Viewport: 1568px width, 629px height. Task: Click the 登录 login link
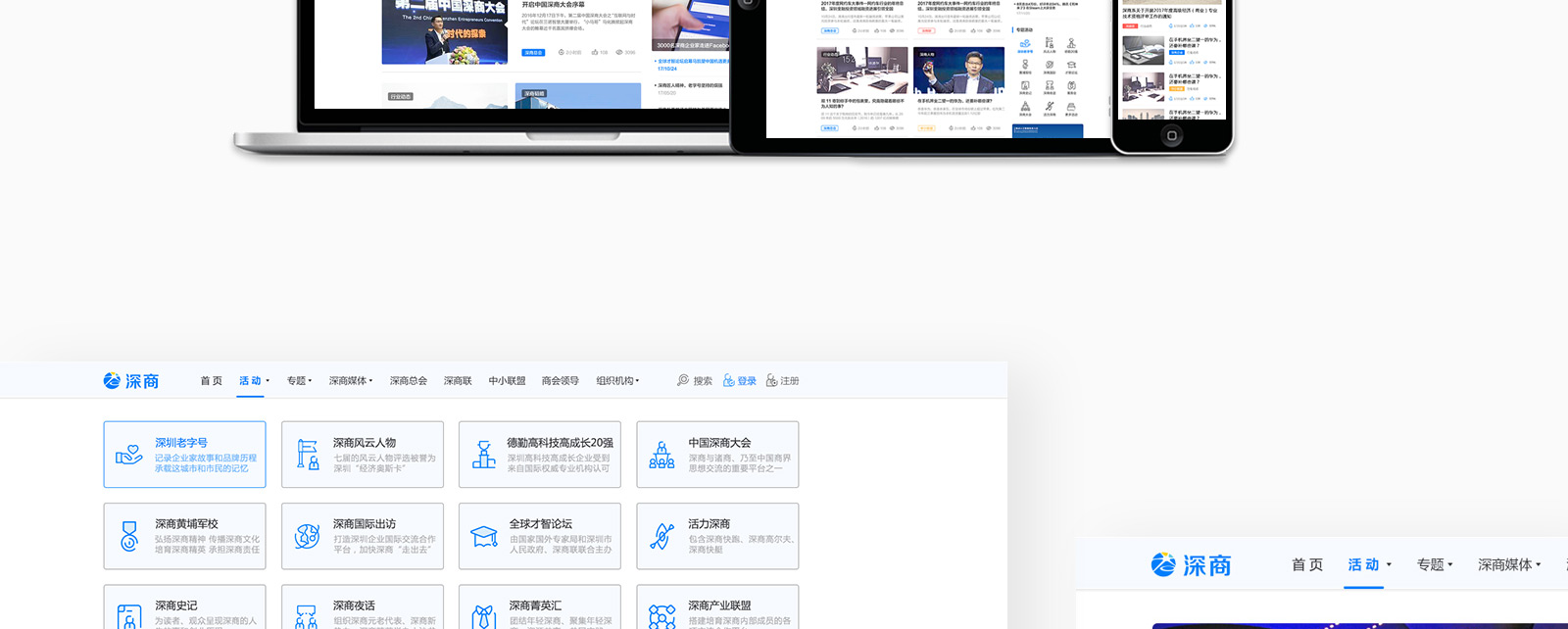coord(747,381)
